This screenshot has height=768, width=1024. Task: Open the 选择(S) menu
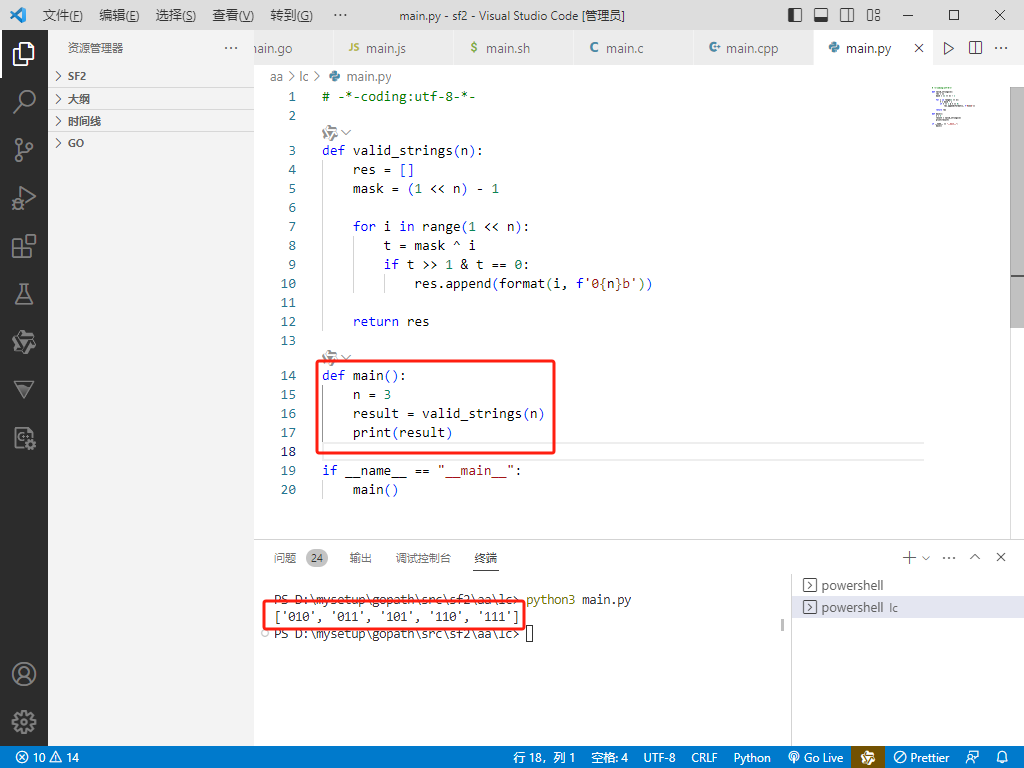(176, 15)
